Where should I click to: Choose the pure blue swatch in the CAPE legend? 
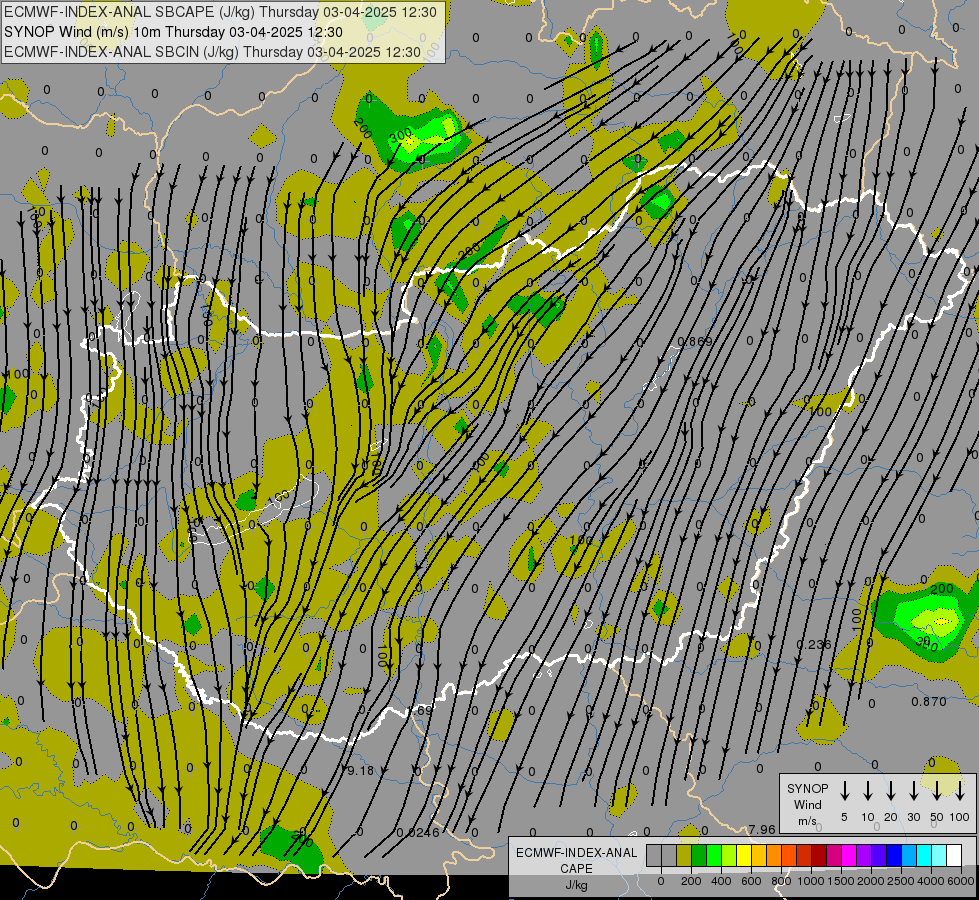tap(893, 855)
